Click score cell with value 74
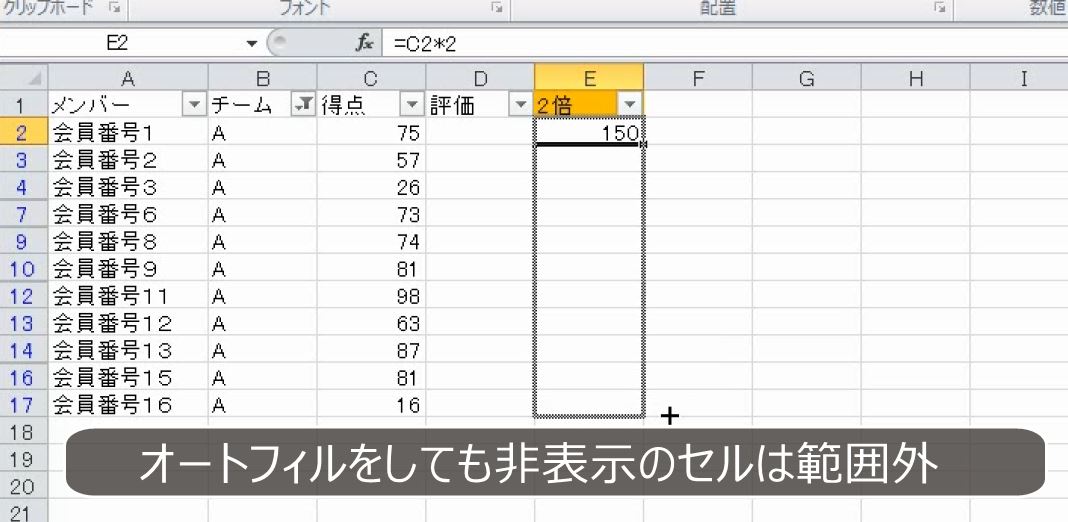1068x522 pixels. (371, 242)
